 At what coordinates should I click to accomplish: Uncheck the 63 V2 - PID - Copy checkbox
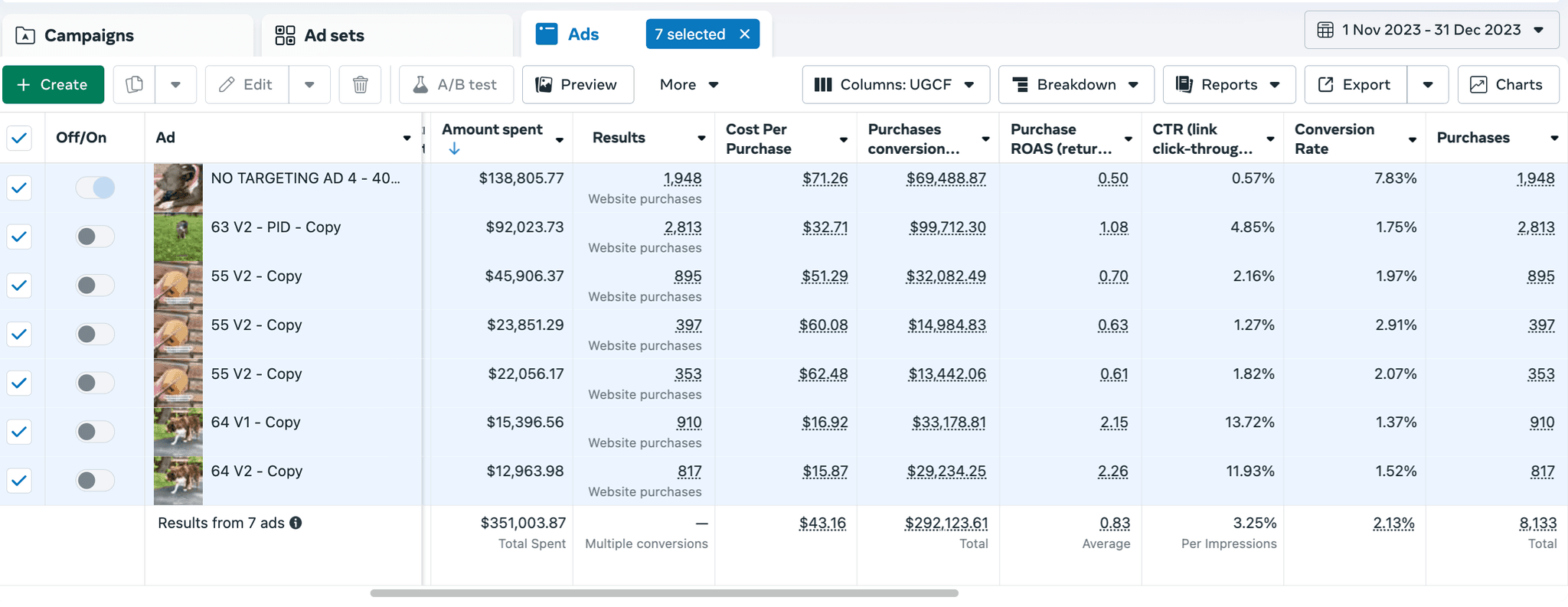(x=19, y=237)
